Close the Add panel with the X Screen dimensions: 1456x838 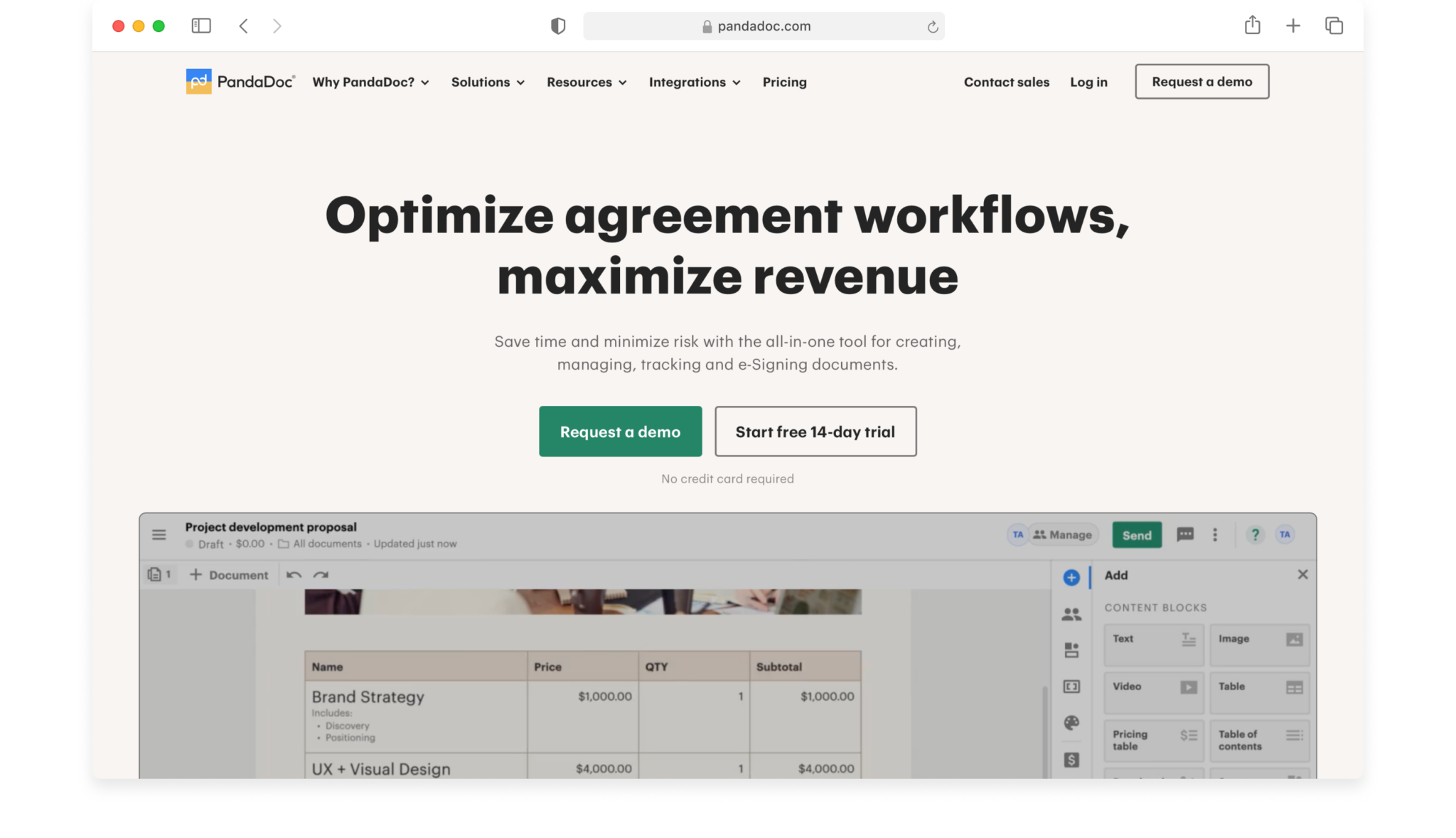1303,574
